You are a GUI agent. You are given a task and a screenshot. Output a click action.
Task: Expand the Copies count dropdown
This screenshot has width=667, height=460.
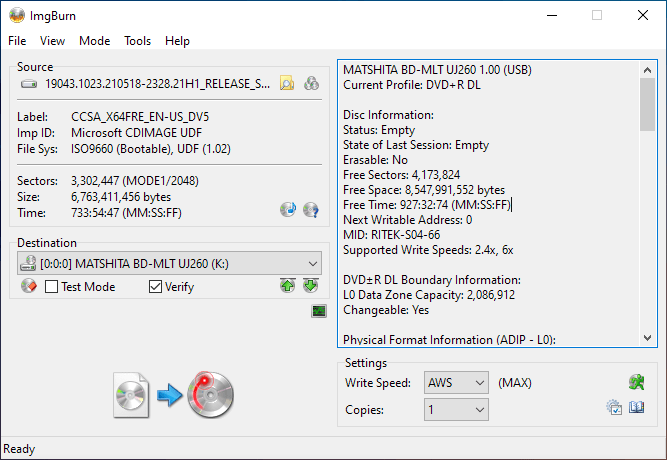click(456, 409)
